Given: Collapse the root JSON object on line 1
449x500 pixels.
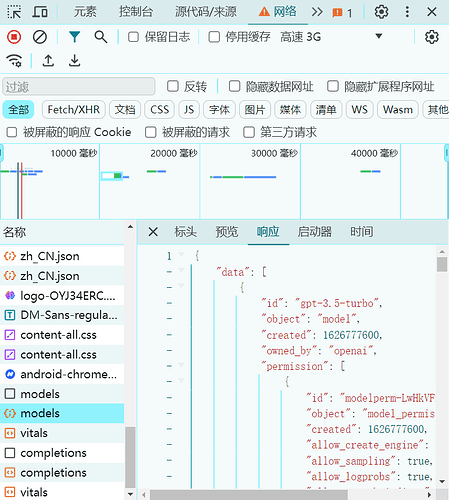Looking at the screenshot, I should click(181, 255).
